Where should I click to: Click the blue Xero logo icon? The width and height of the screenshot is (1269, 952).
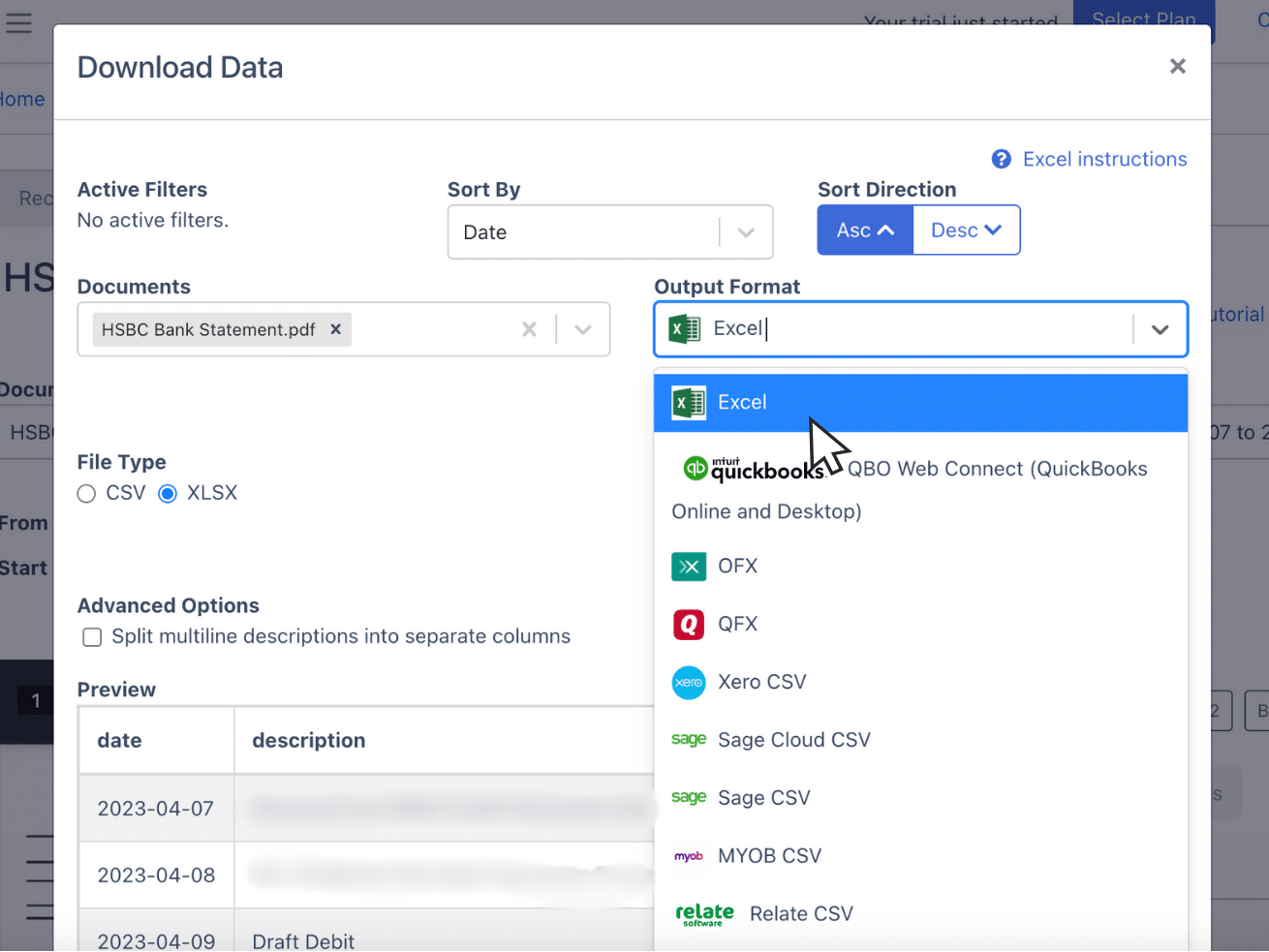[x=689, y=683]
